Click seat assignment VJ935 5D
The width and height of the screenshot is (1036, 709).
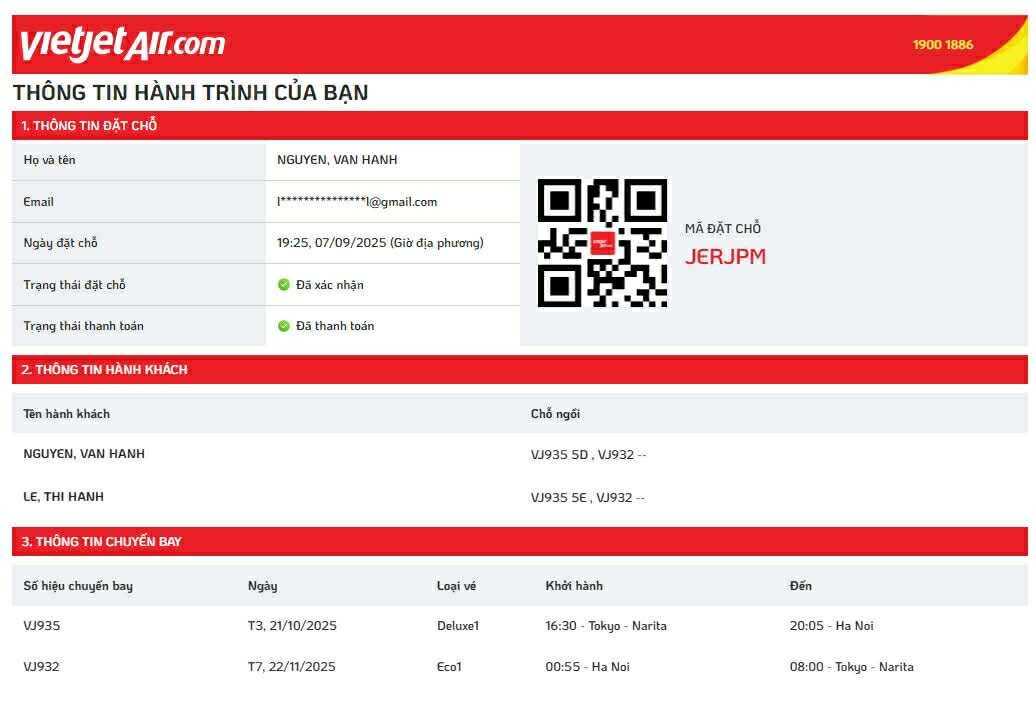coord(559,455)
